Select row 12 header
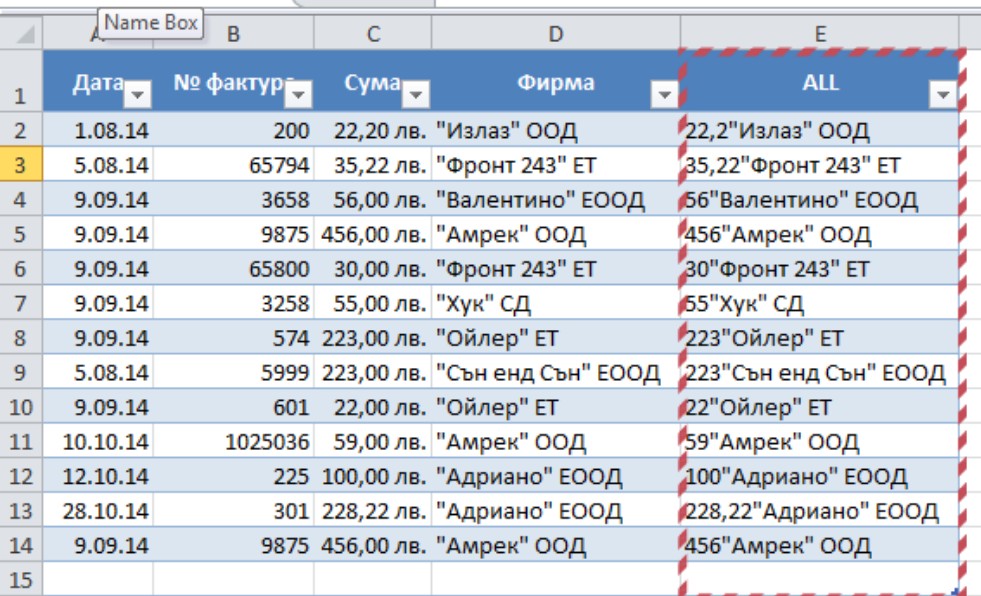The height and width of the screenshot is (596, 981). point(21,476)
